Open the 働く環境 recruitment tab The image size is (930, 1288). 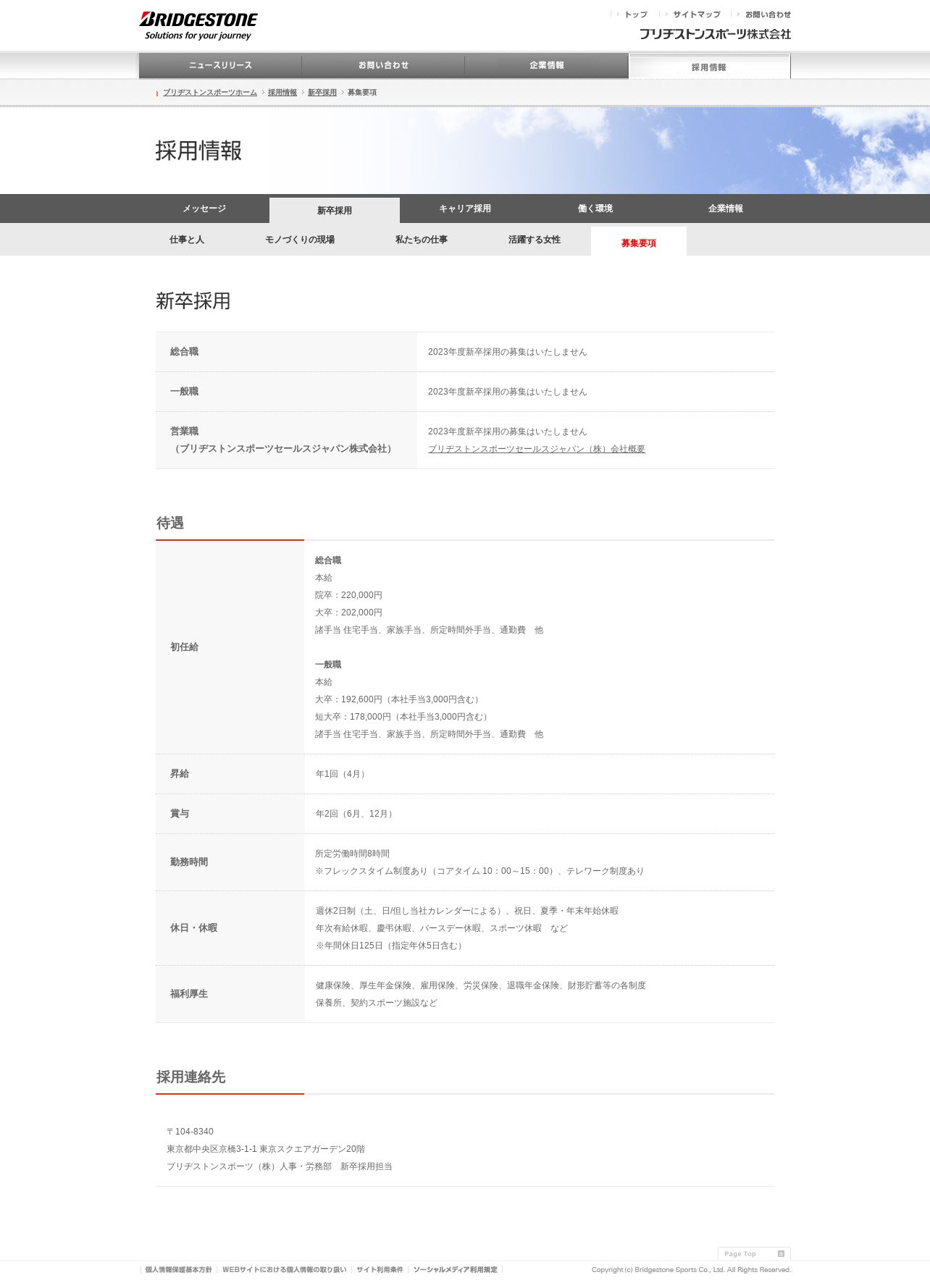(595, 209)
